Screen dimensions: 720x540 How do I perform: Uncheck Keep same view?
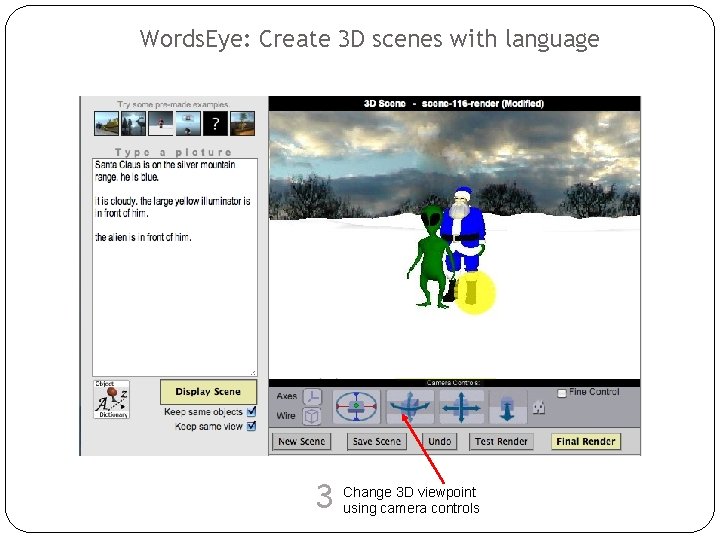[252, 426]
